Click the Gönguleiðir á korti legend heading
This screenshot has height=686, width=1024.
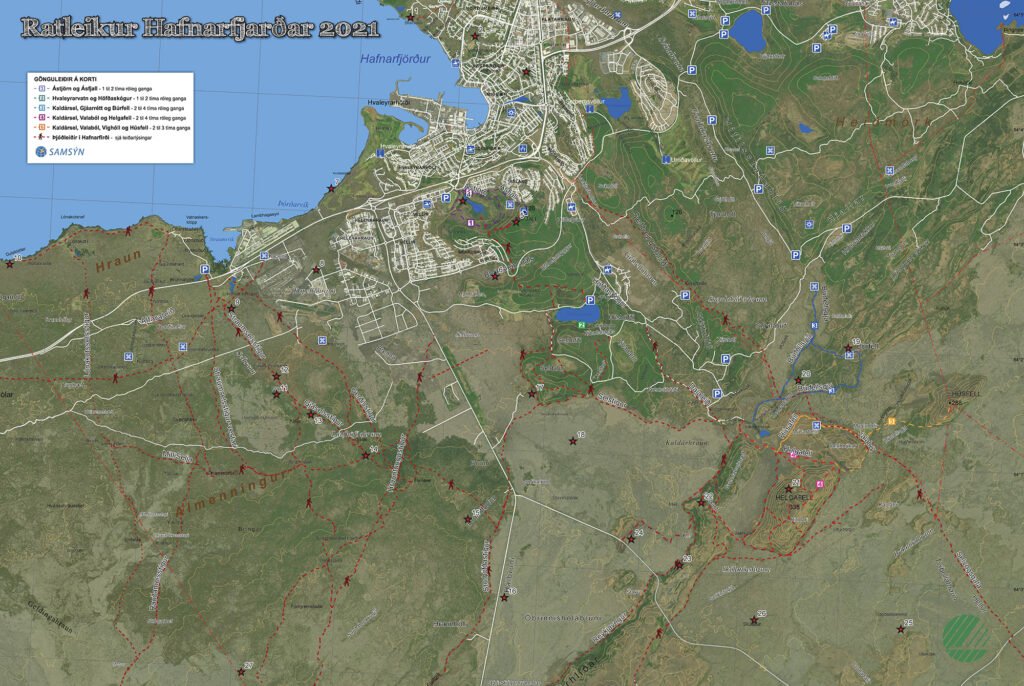pos(65,78)
